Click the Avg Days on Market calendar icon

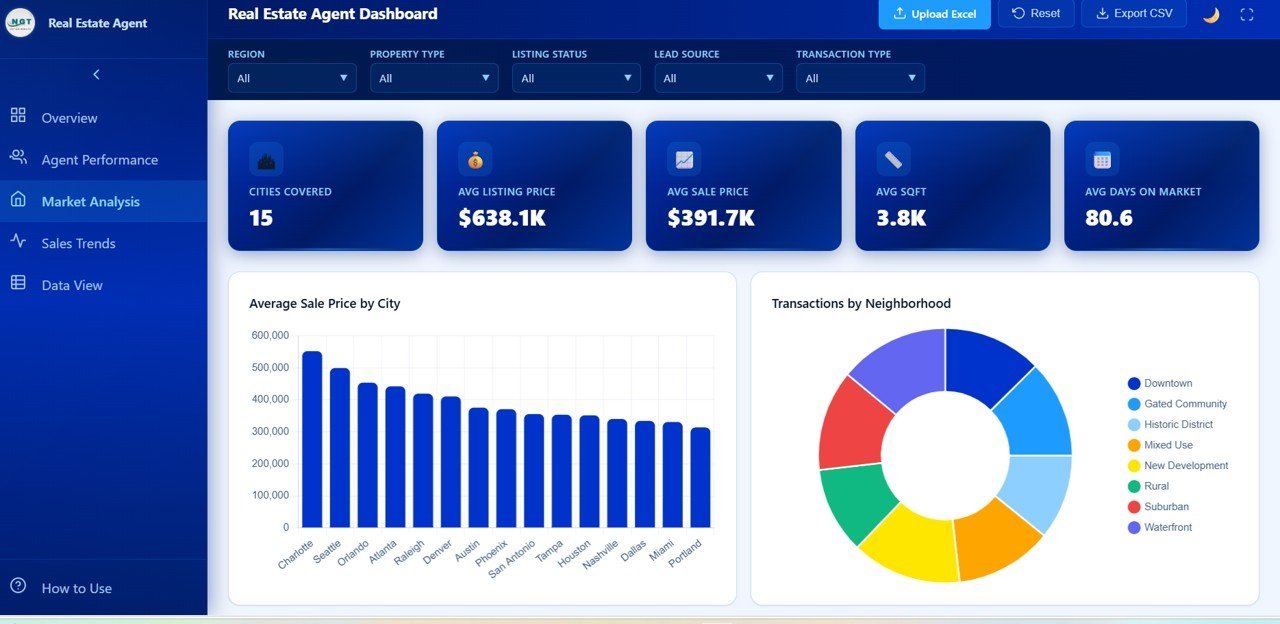click(1101, 158)
